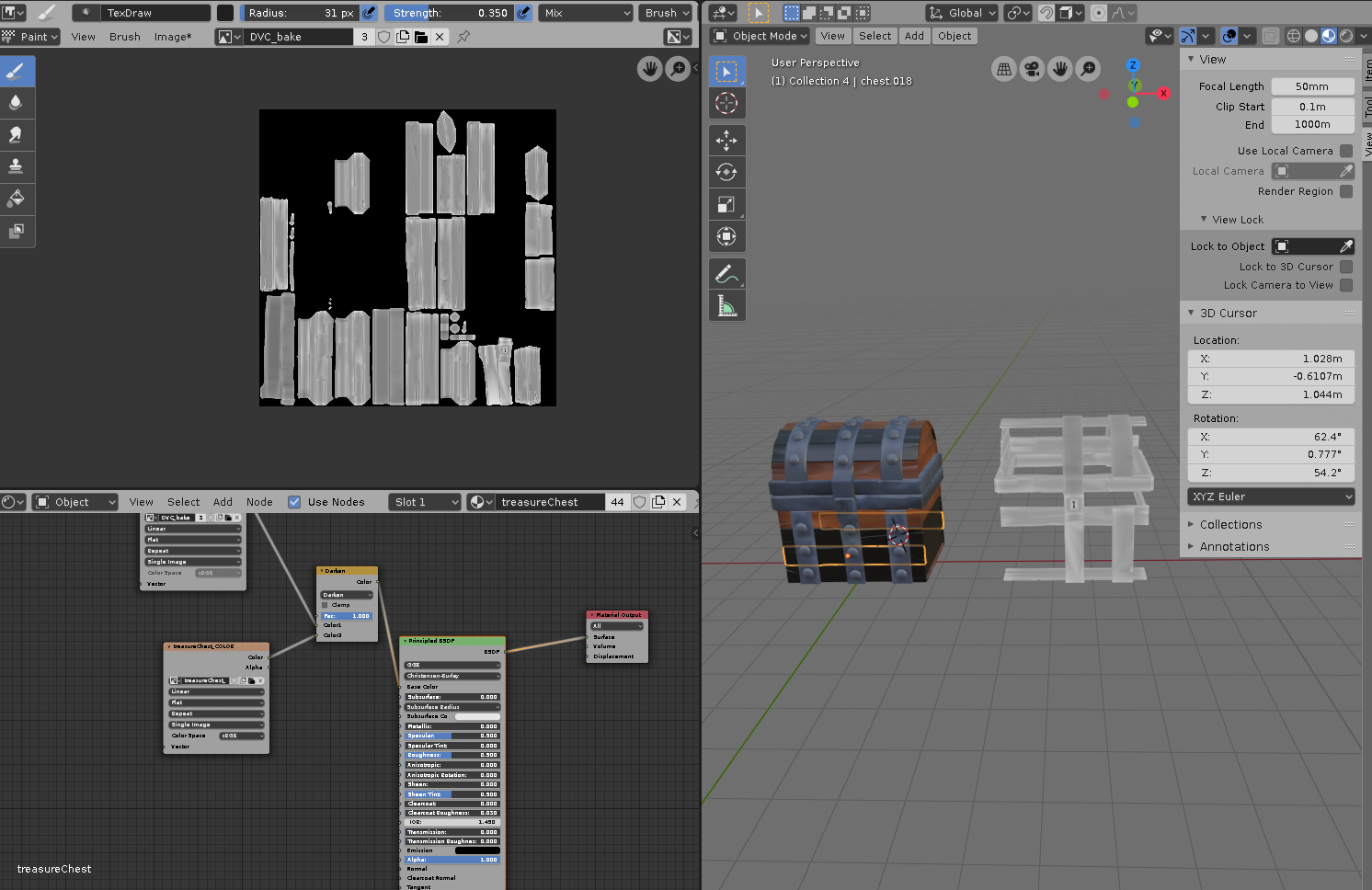
Task: Select the Draw brush tool
Action: coord(17,72)
